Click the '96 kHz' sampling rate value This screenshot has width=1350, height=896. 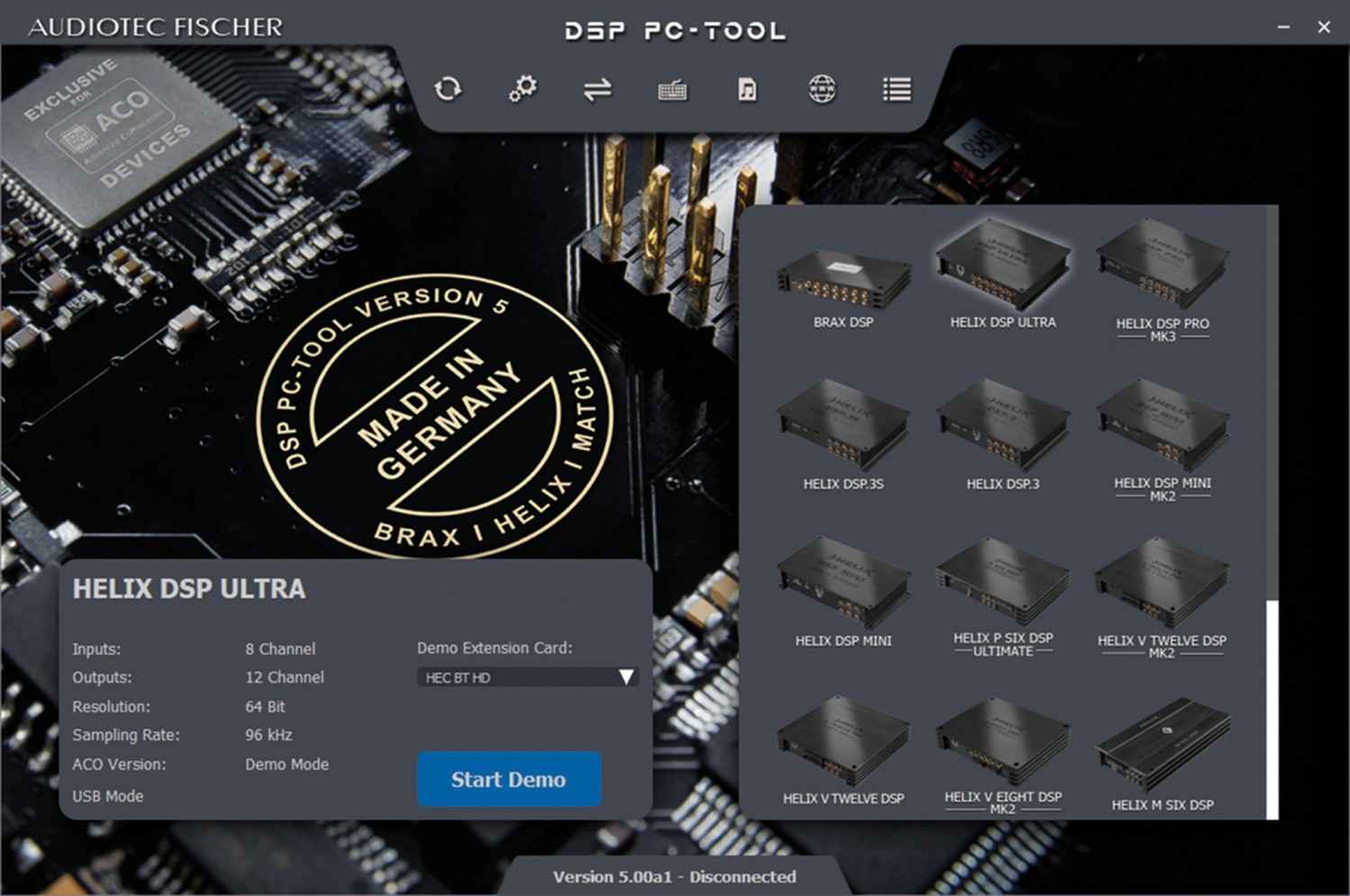click(x=268, y=735)
